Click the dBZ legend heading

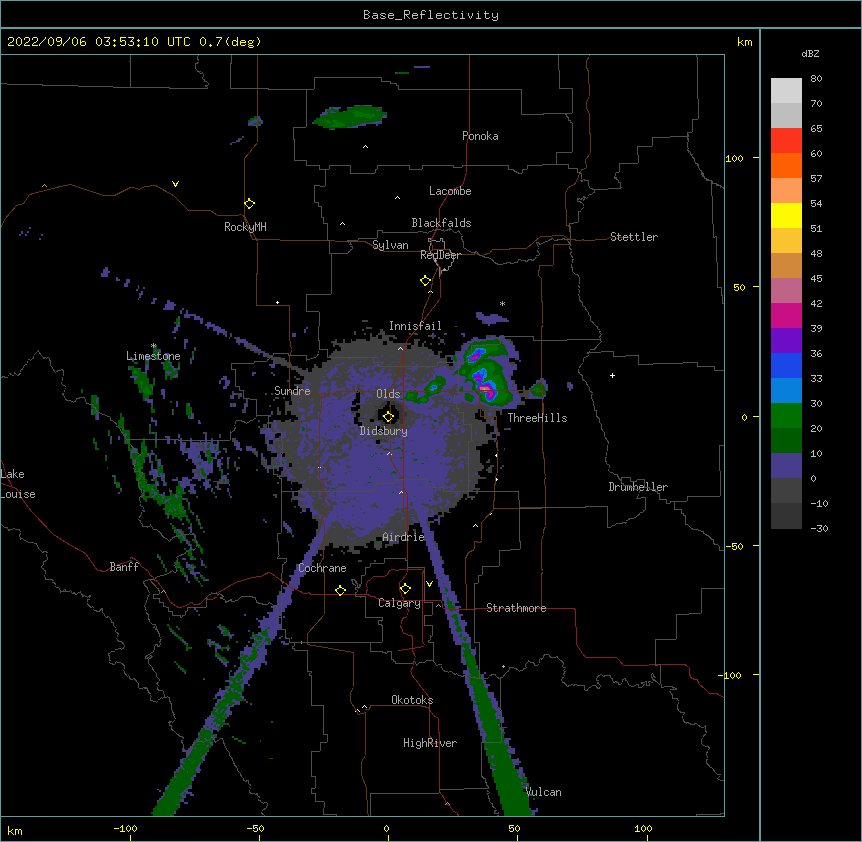[810, 53]
